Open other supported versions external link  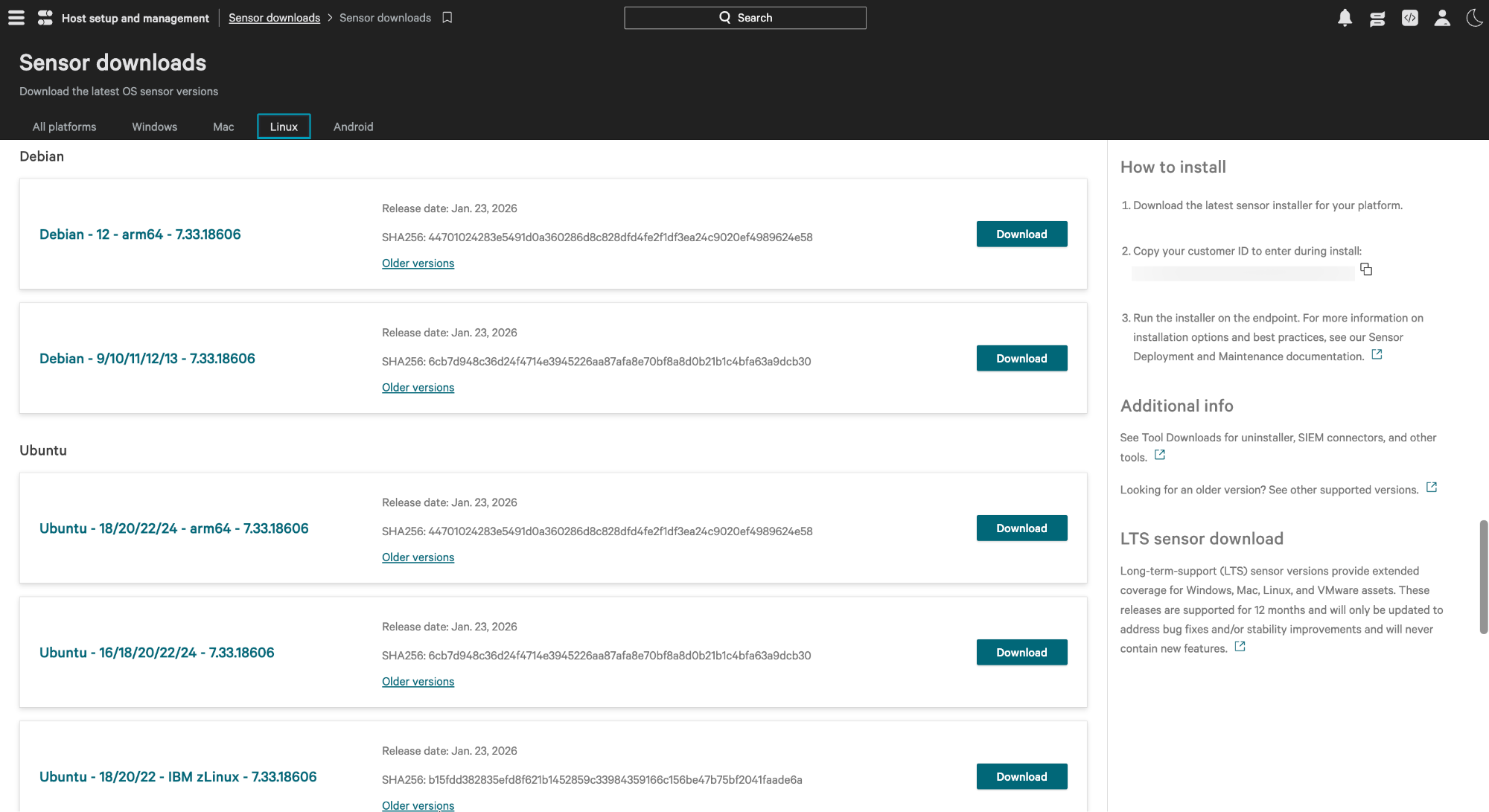1431,487
